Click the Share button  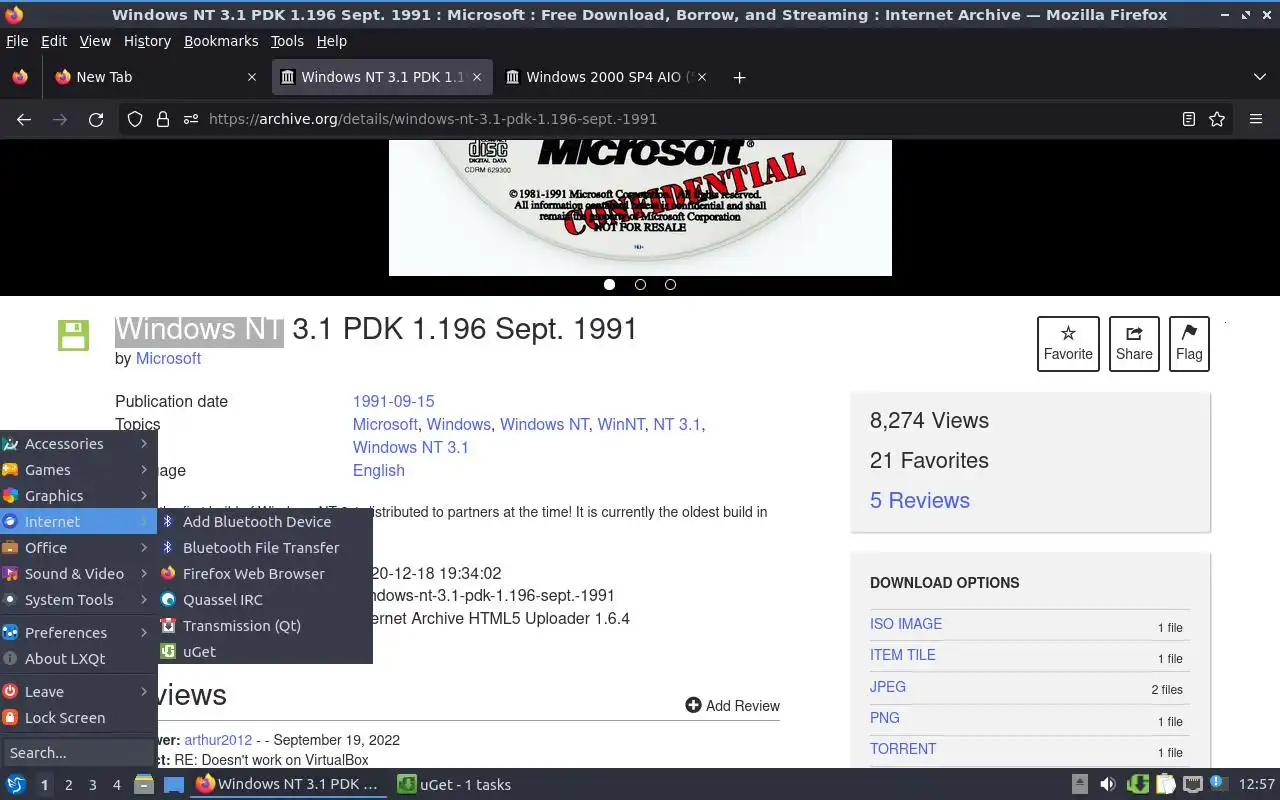(x=1134, y=344)
